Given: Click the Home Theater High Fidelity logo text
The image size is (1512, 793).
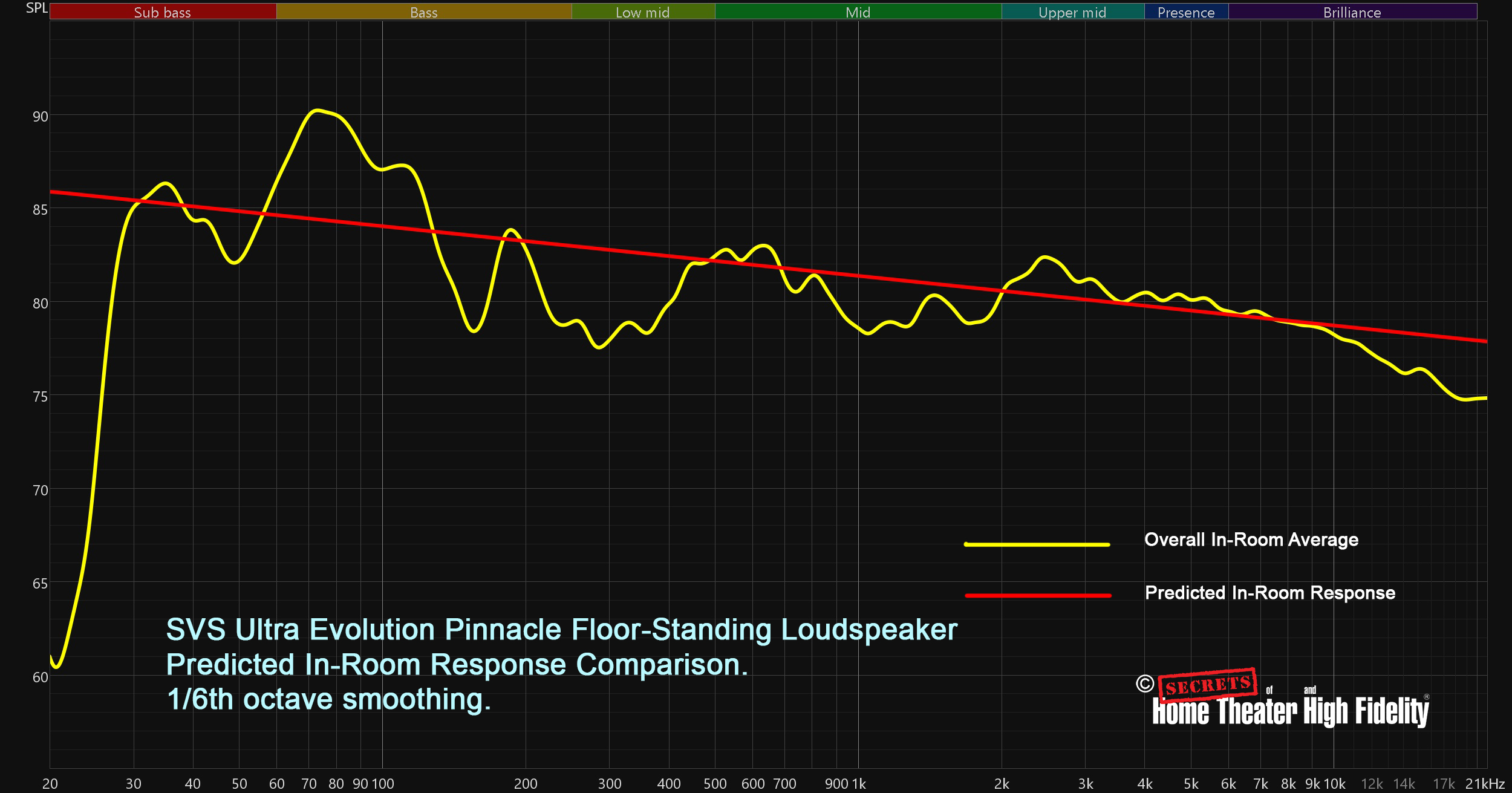Looking at the screenshot, I should [x=1291, y=711].
